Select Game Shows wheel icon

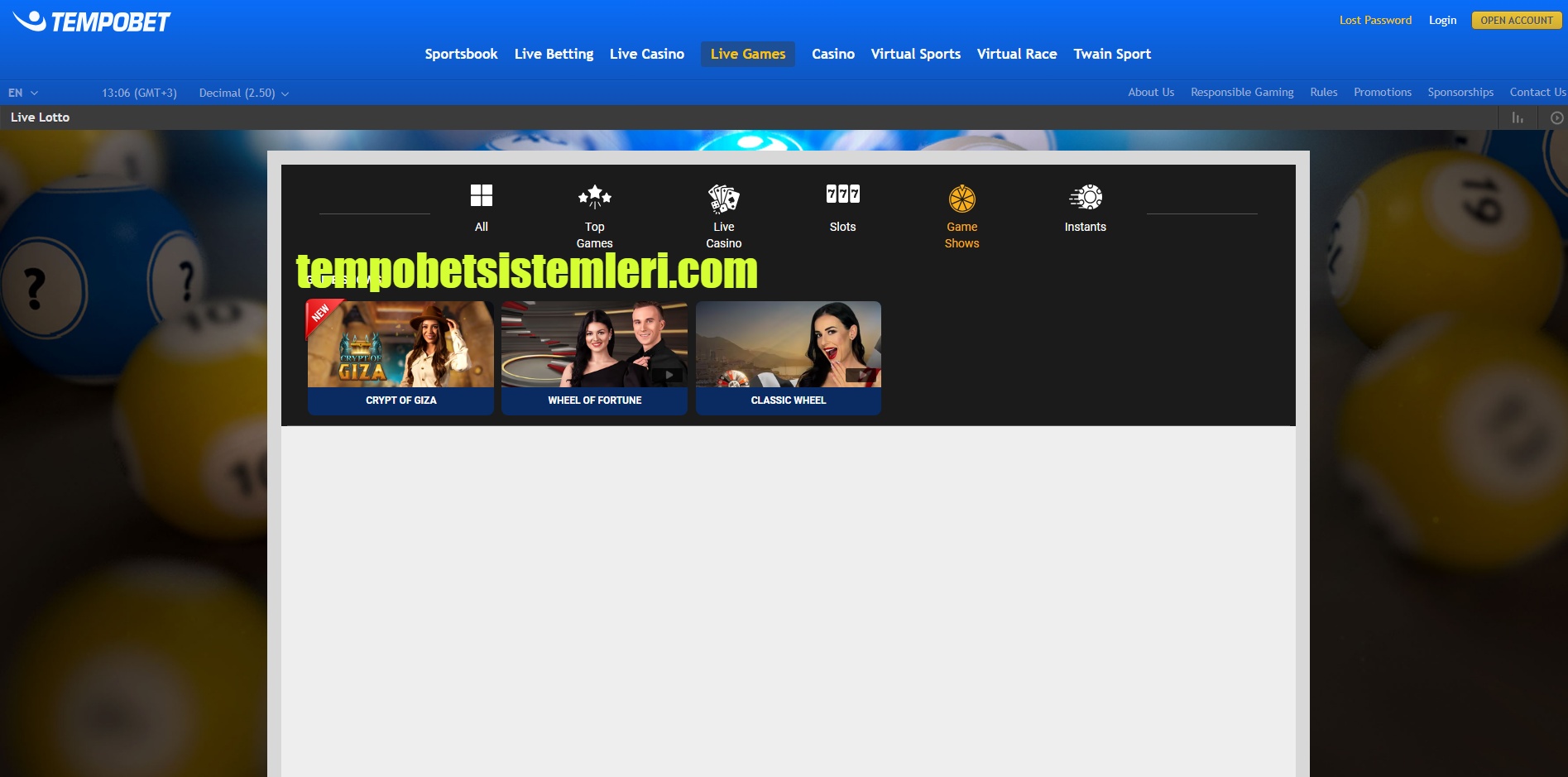962,199
